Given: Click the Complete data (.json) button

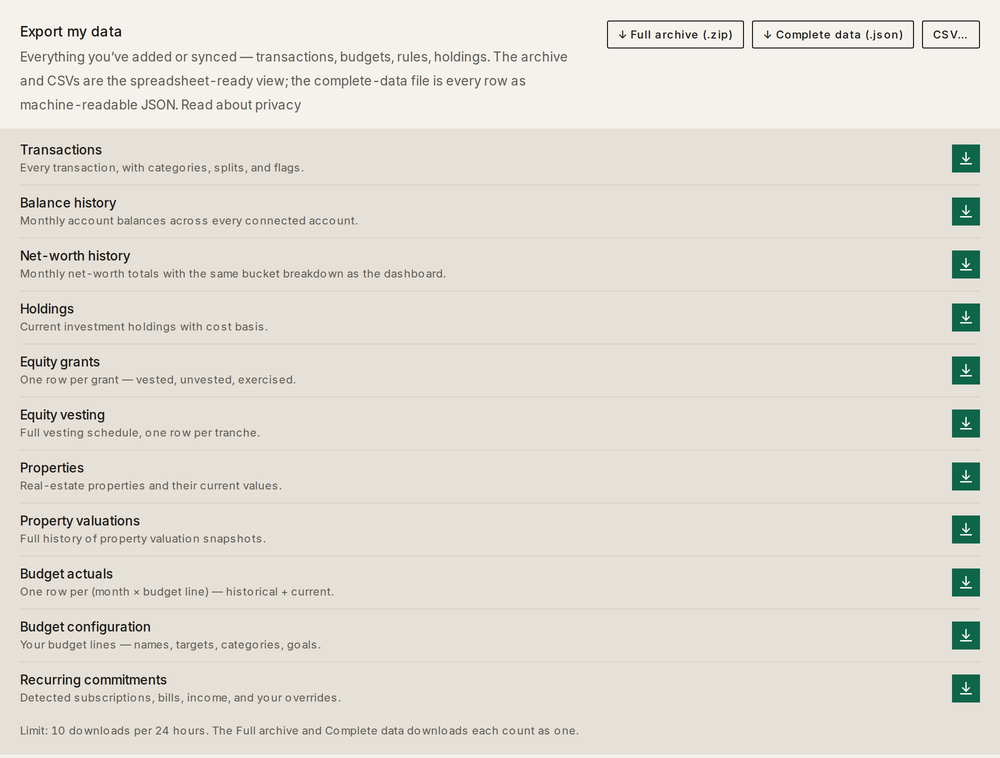Looking at the screenshot, I should pos(832,34).
